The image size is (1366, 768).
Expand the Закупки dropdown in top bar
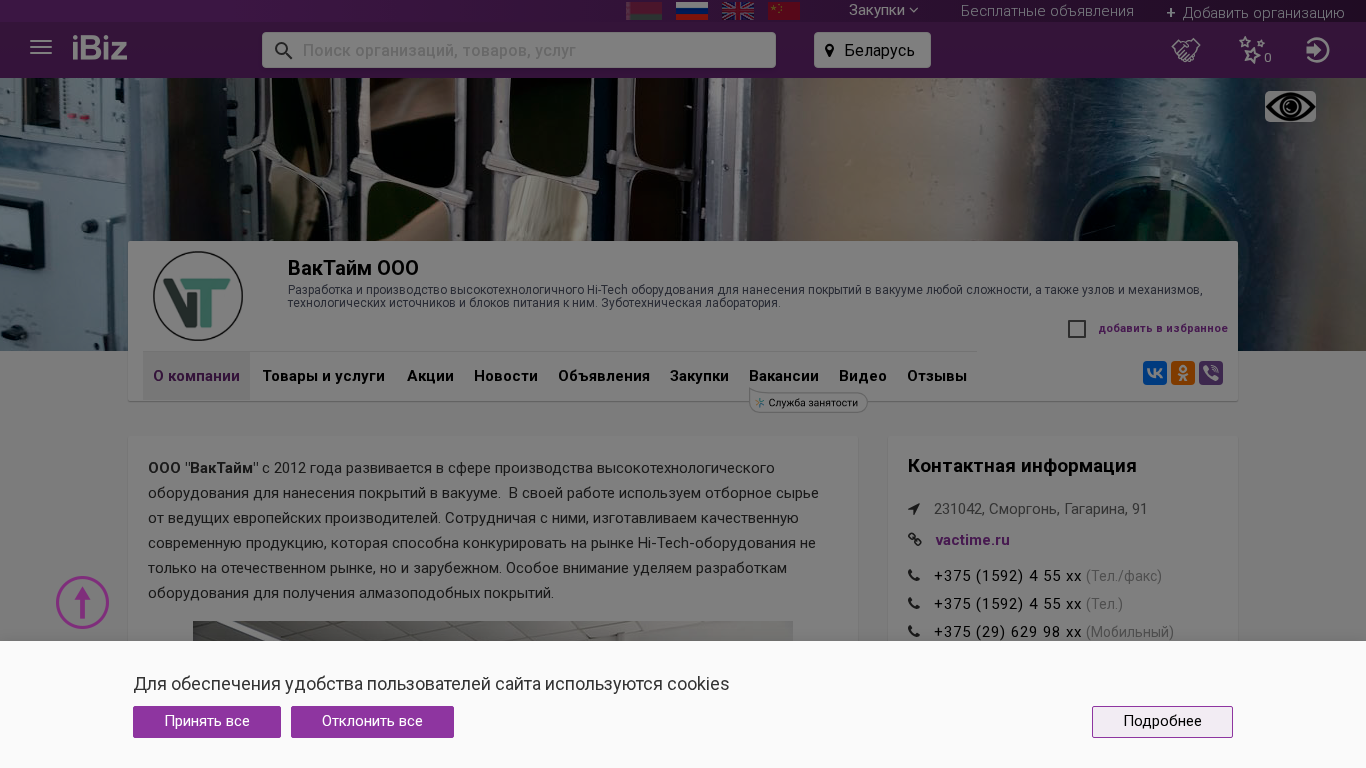click(x=884, y=10)
